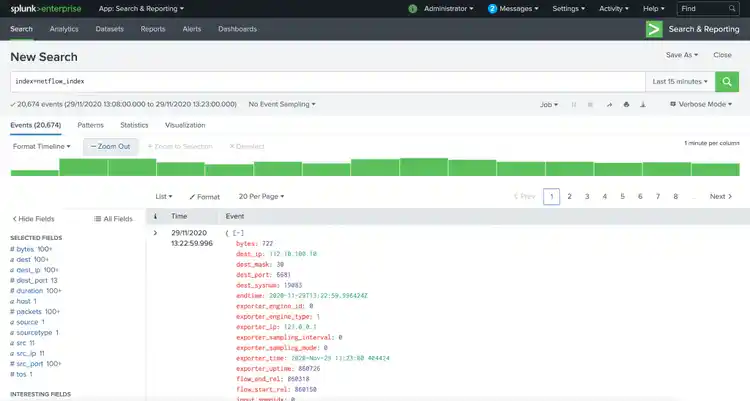Switch to the Statistics tab
Screen dimensions: 750x401
tap(134, 125)
